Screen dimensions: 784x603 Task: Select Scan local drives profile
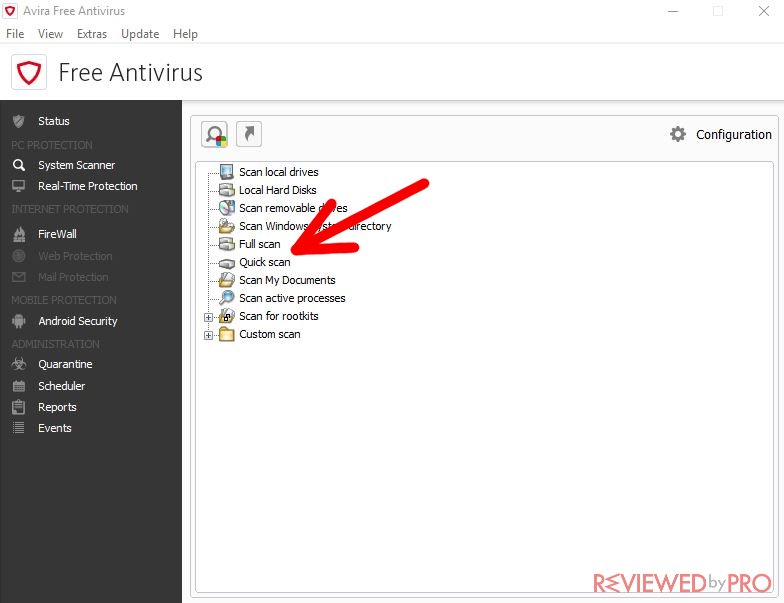[279, 172]
